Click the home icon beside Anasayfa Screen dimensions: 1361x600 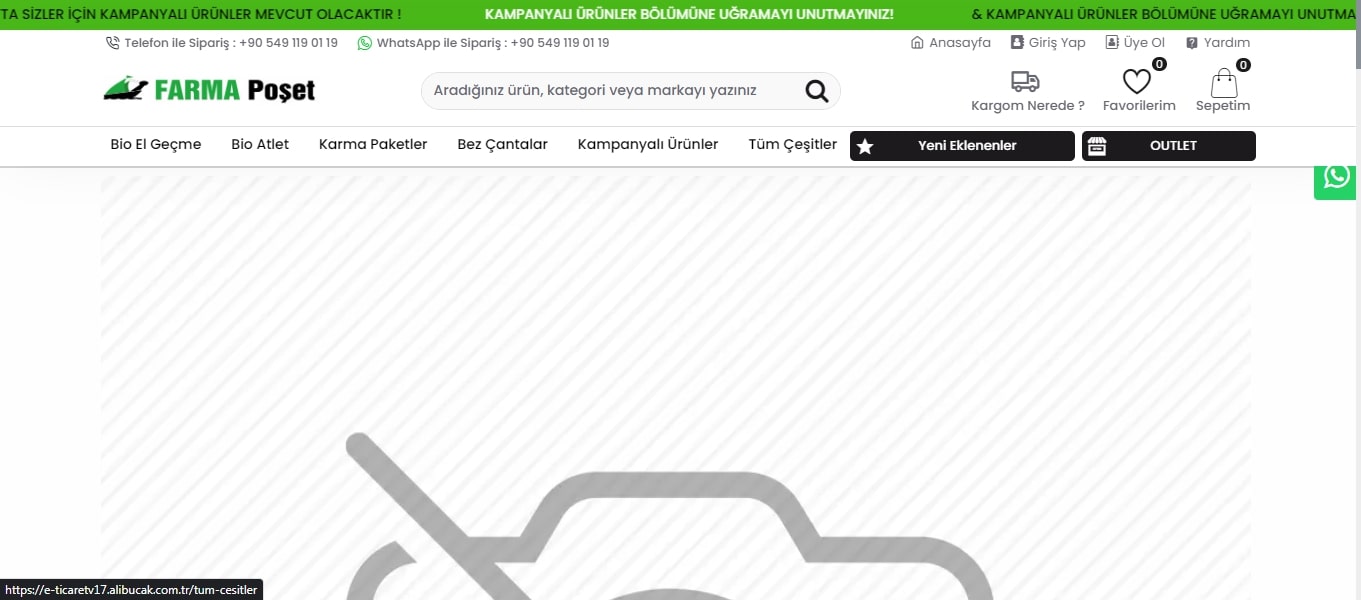point(917,43)
